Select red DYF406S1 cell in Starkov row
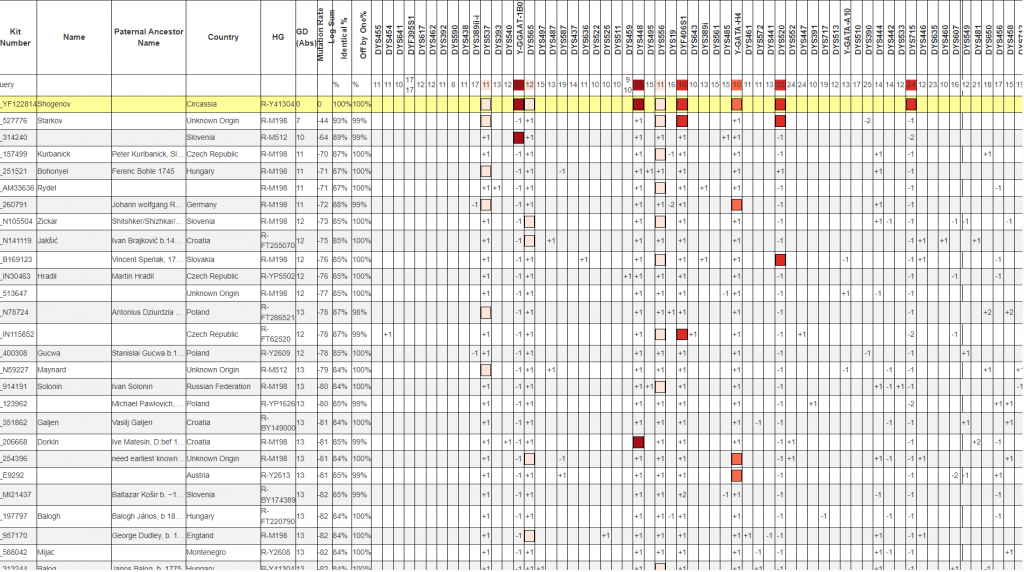Viewport: 1024px width, 572px height. 682,121
